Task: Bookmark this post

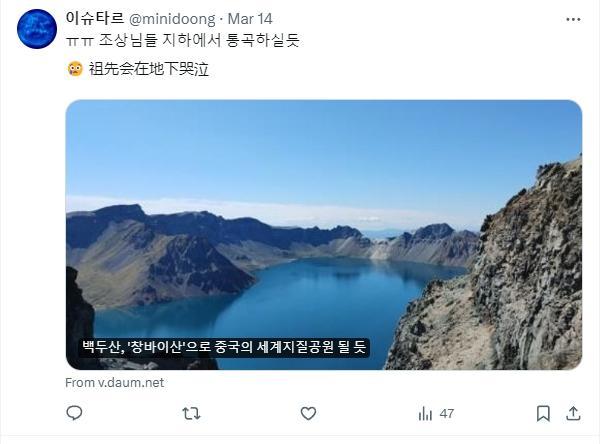Action: pyautogui.click(x=543, y=414)
